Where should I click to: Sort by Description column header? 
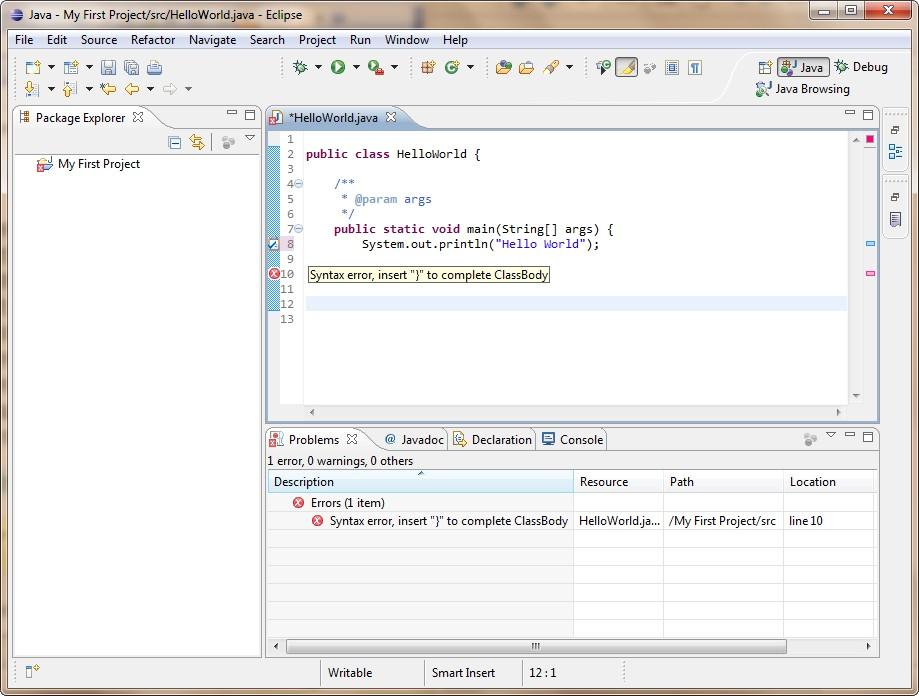[420, 482]
